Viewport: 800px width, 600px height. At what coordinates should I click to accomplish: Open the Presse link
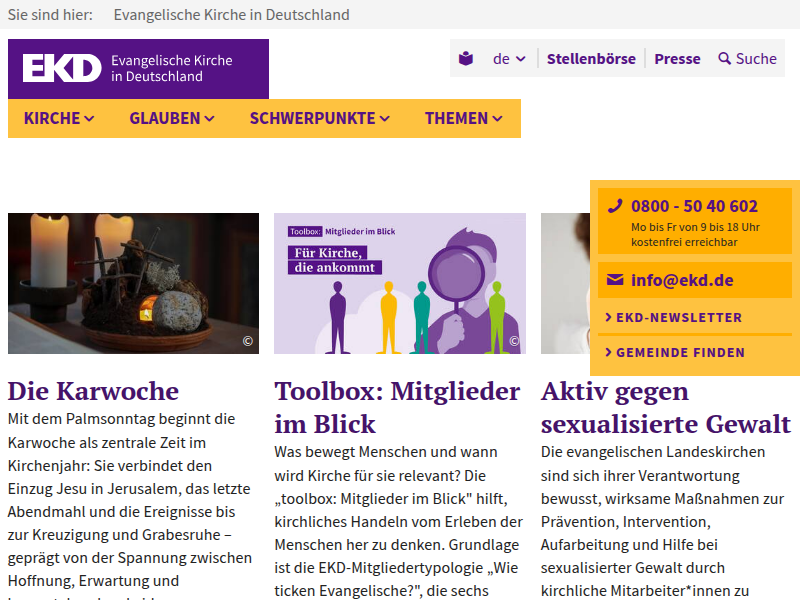677,59
